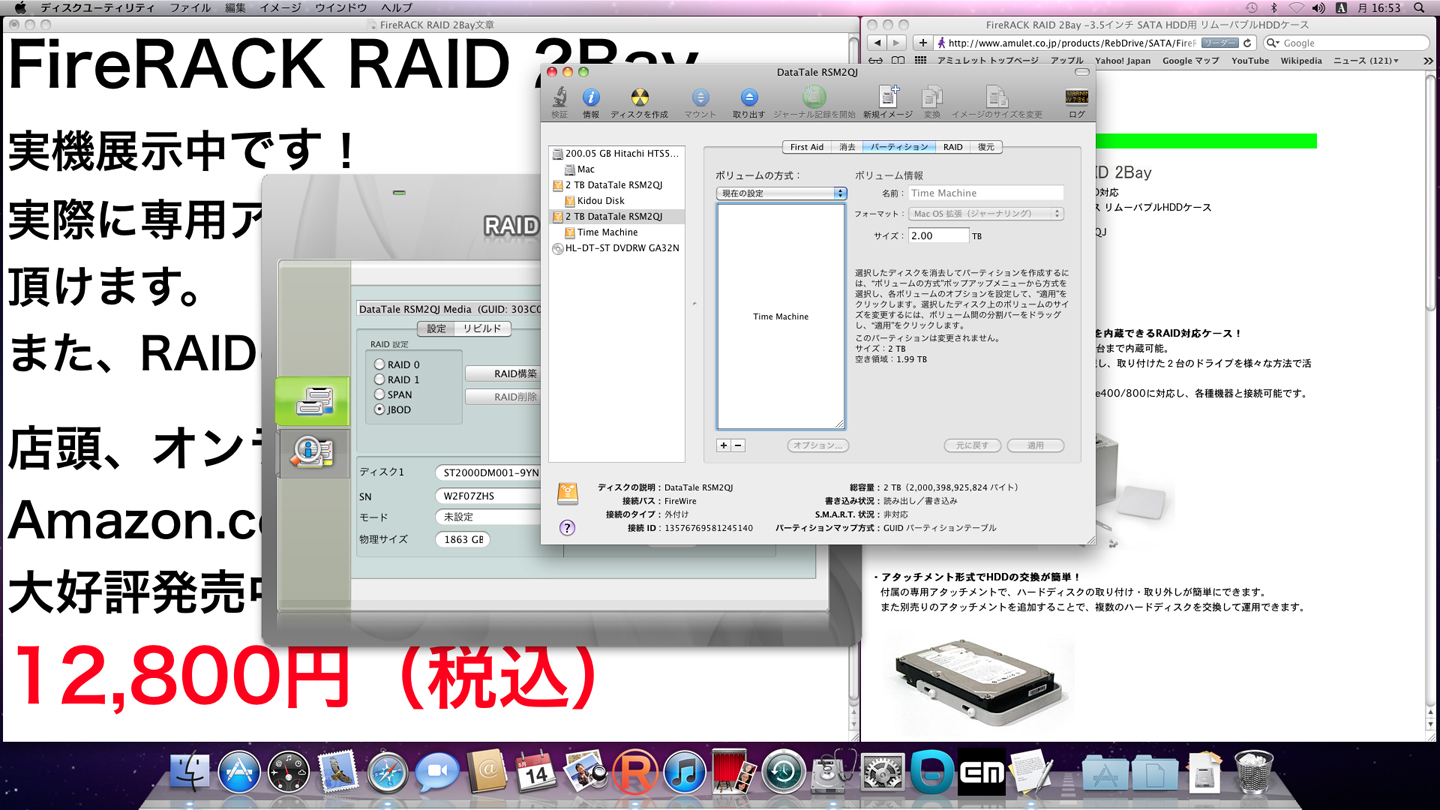Switch to the 消去 (Erase) tab
This screenshot has width=1440, height=810.
tap(847, 147)
